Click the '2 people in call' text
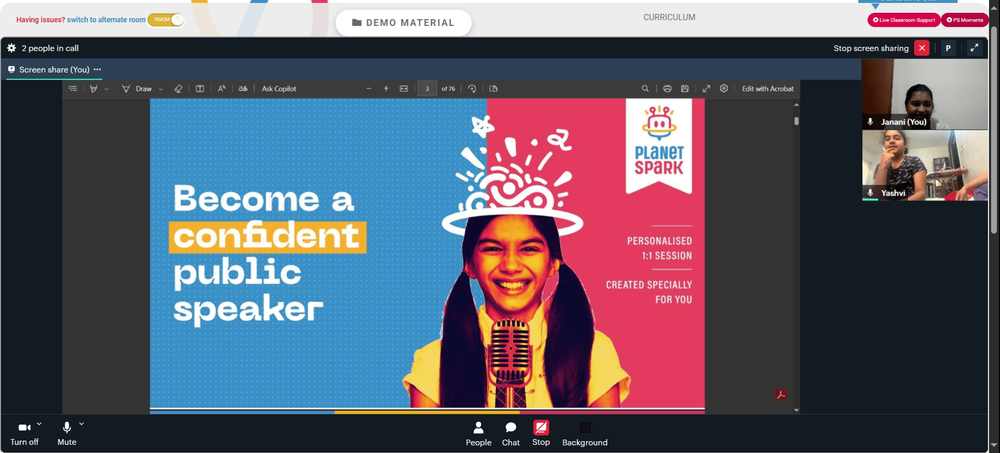The image size is (1000, 453). (50, 48)
